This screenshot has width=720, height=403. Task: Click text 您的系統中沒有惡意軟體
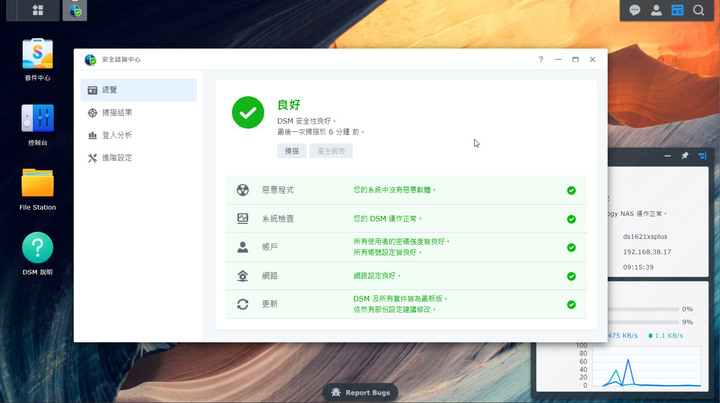pyautogui.click(x=394, y=190)
